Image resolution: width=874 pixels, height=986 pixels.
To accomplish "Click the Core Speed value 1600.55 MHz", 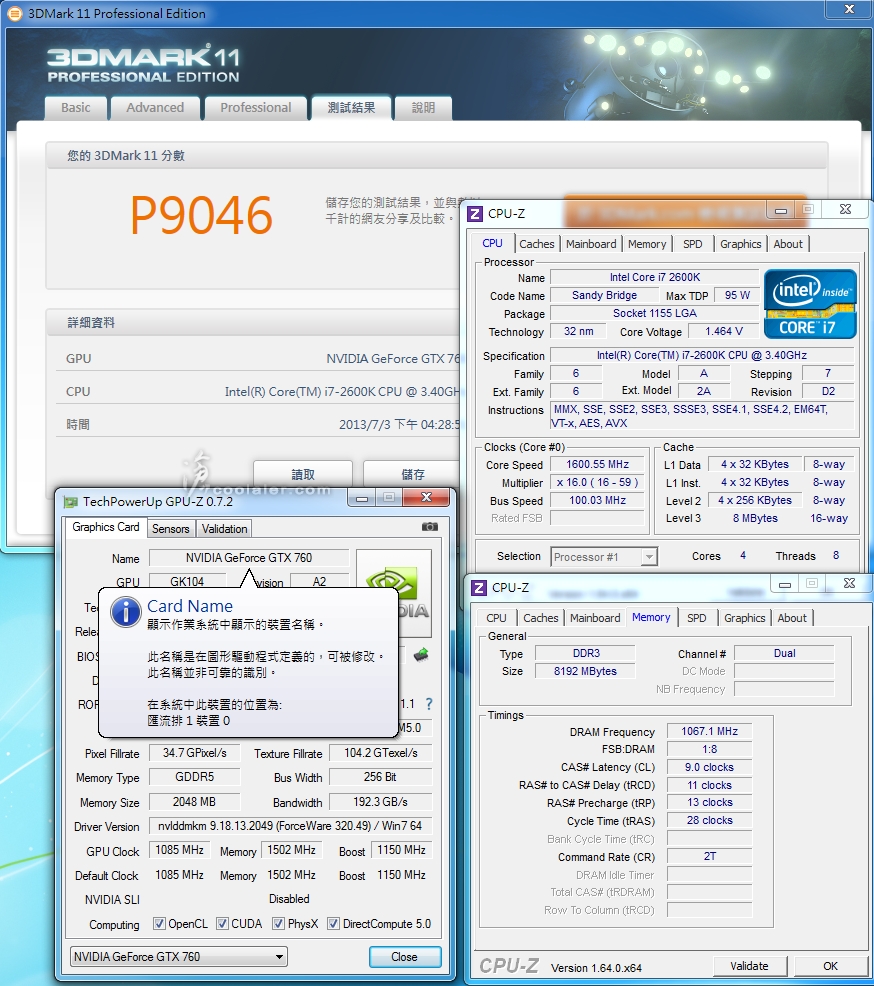I will point(597,465).
